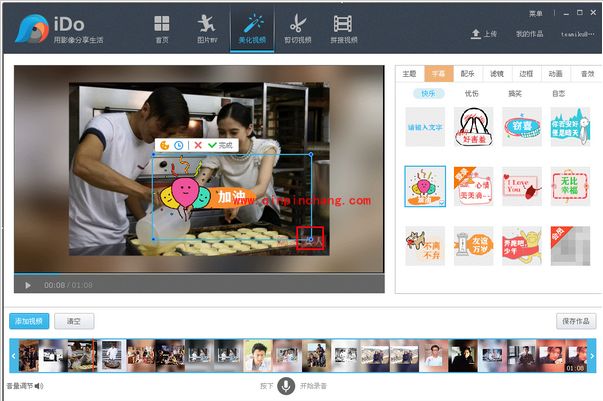Open the 菜单 menu
603x401 pixels.
535,13
